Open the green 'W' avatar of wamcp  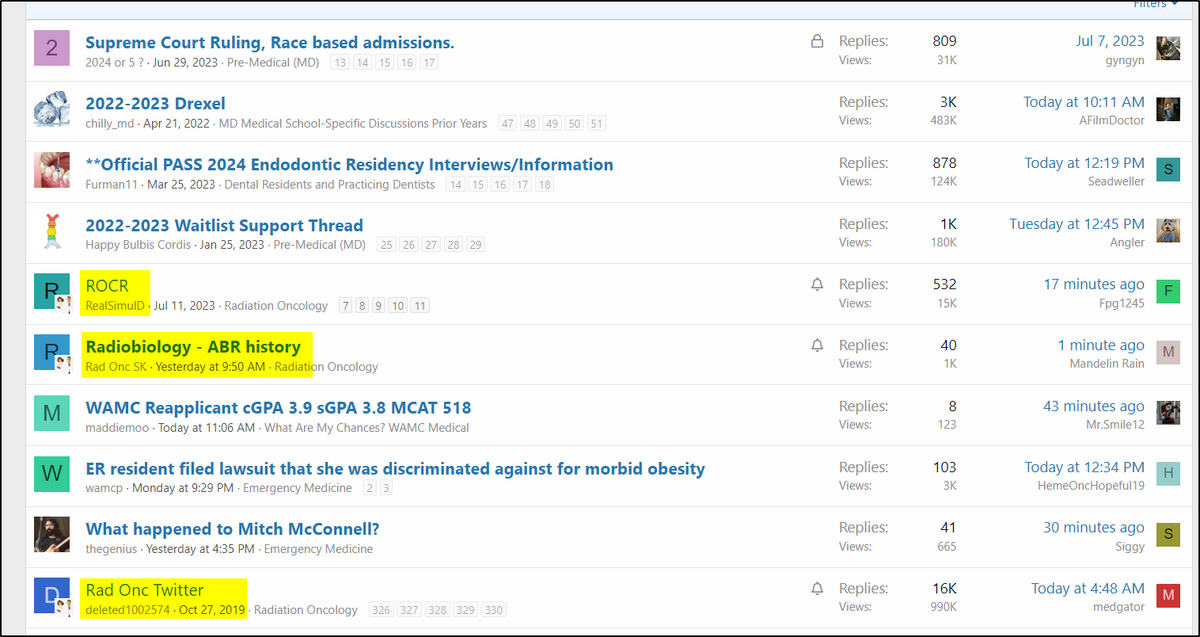[52, 474]
